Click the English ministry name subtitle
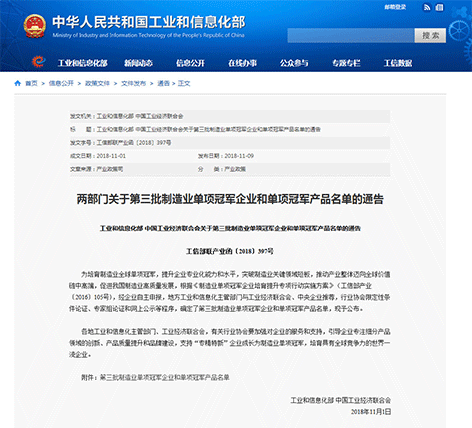 (x=149, y=35)
